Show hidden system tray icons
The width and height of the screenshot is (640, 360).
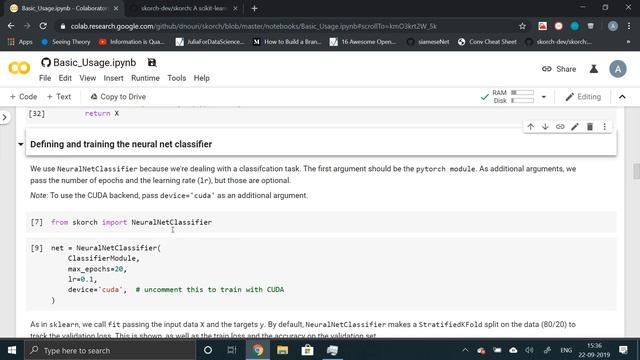point(465,350)
